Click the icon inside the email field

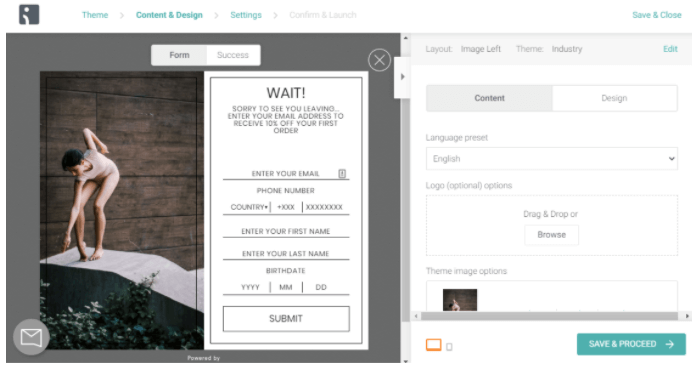click(342, 174)
